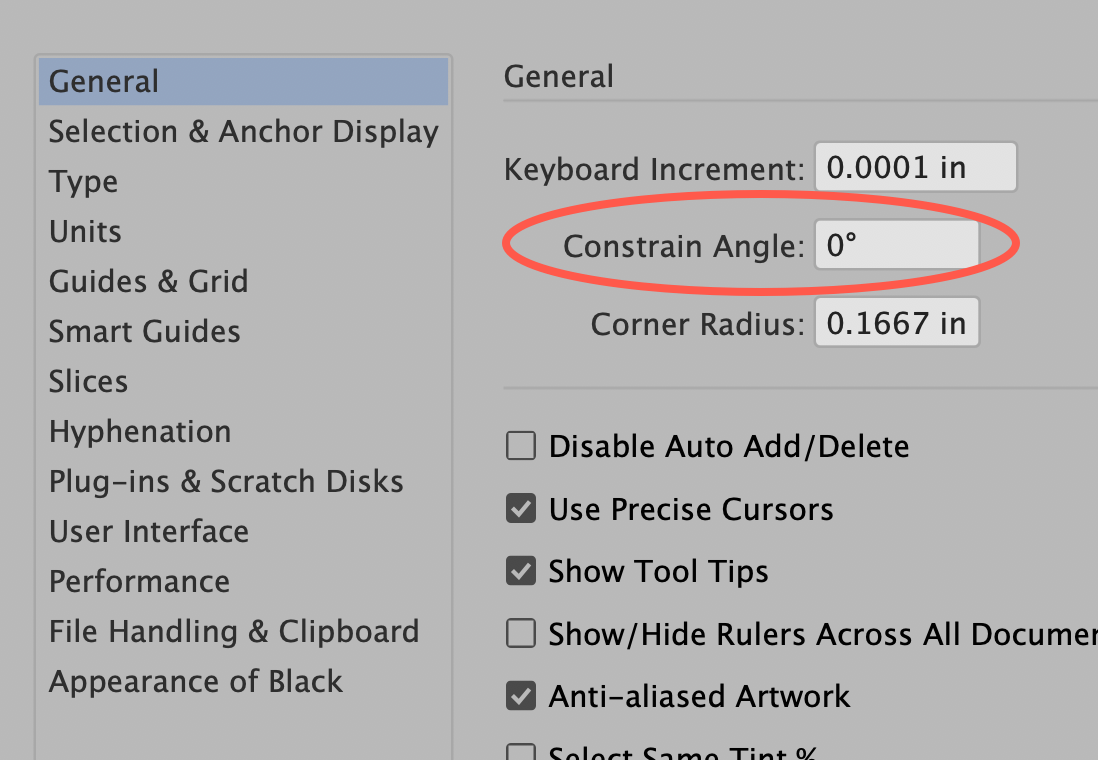The height and width of the screenshot is (760, 1098).
Task: Click the Constrain Angle input field
Action: pos(895,244)
